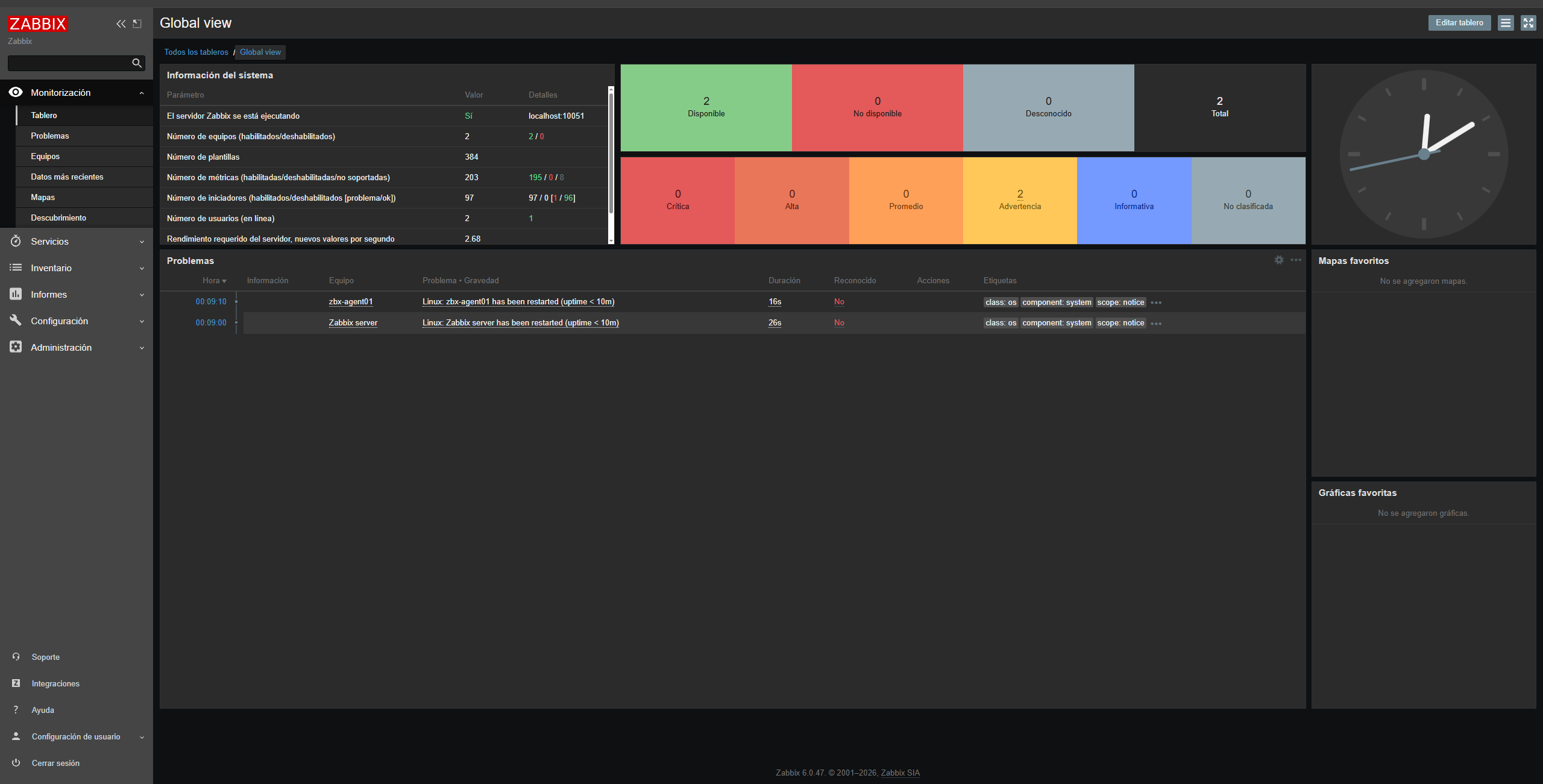Click the Cerrar sesión power icon
Screen dimensions: 1543x784
(16, 763)
